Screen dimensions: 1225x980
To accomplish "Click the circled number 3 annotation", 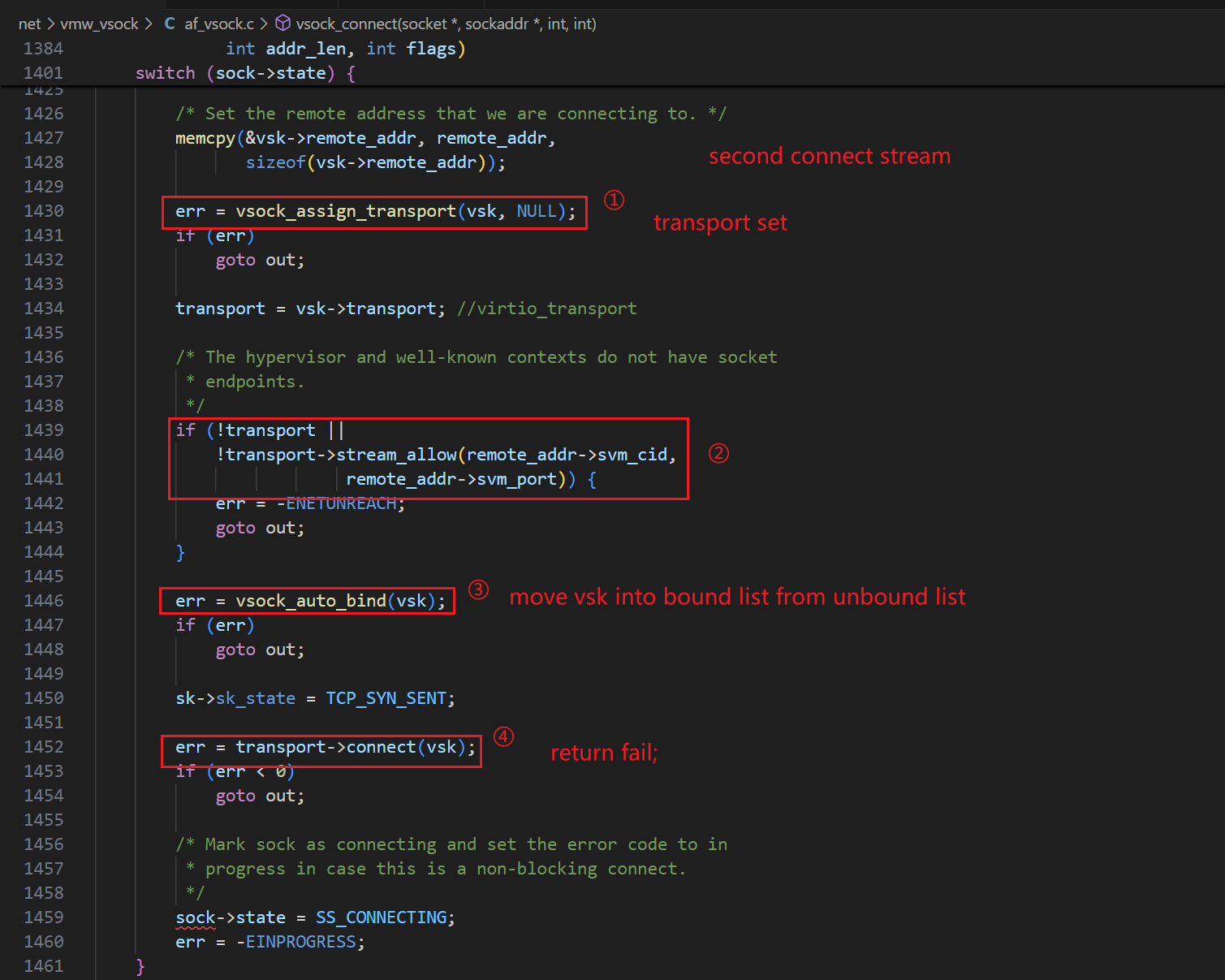I will (478, 589).
